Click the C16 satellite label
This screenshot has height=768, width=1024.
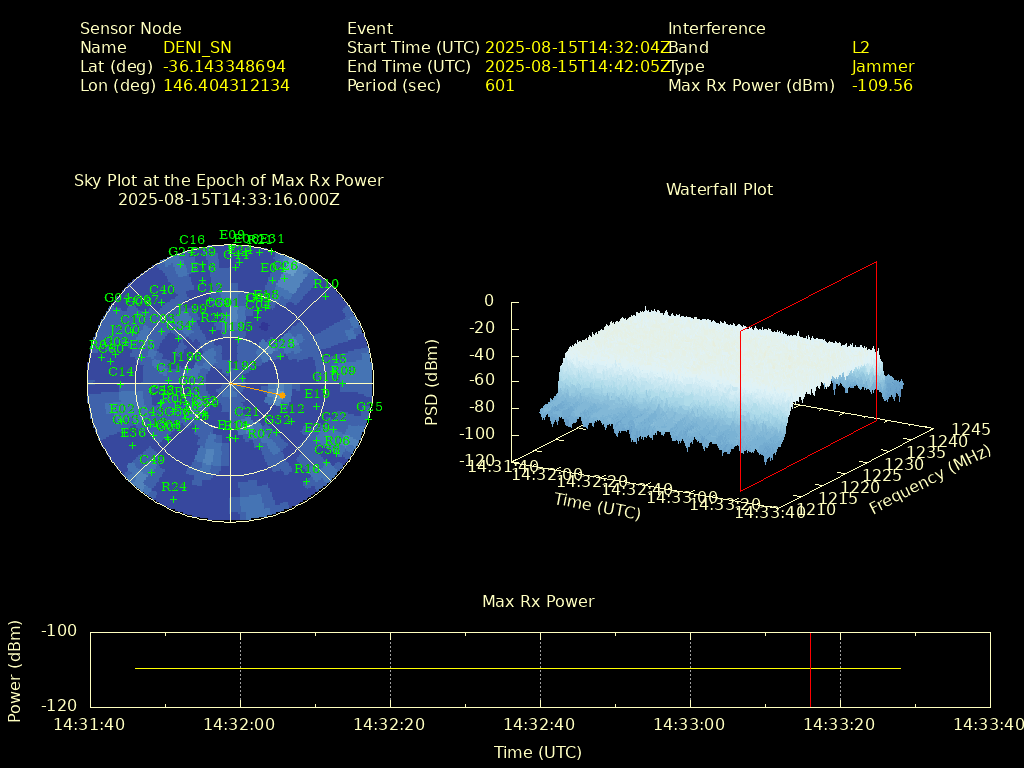(191, 240)
